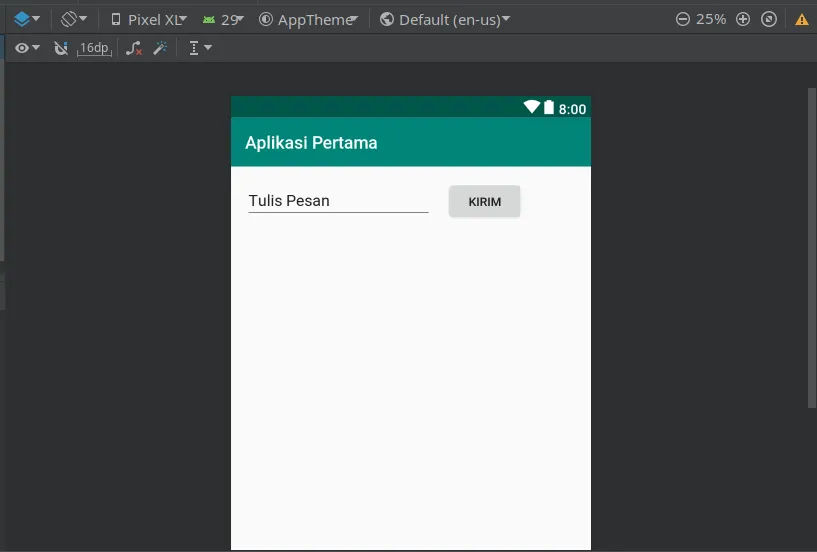817x552 pixels.
Task: Toggle the autoconnect magnet icon
Action: coord(61,48)
